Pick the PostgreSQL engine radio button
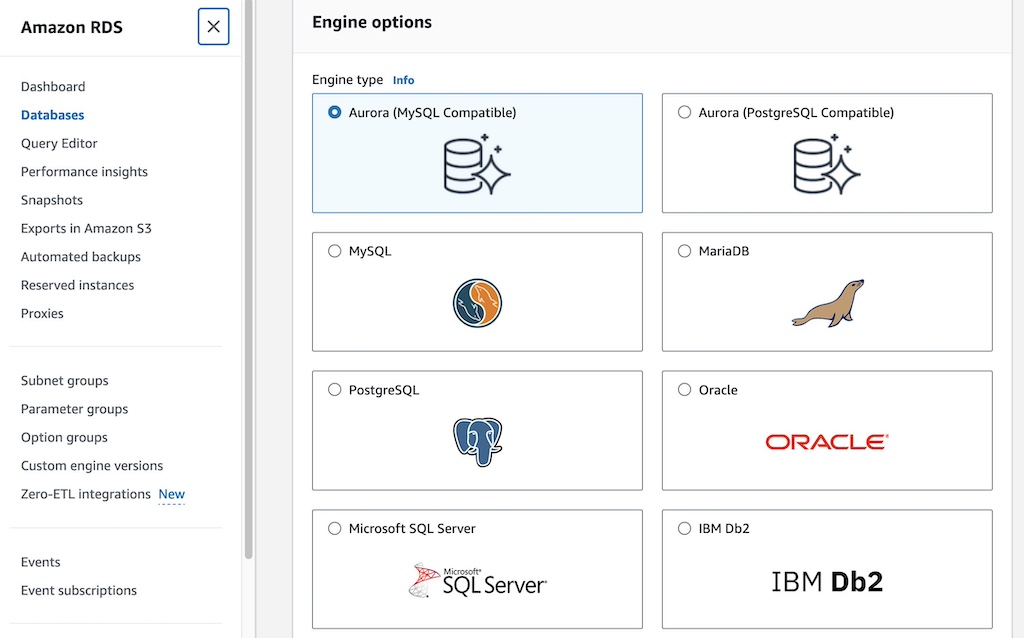The image size is (1024, 638). (x=334, y=390)
